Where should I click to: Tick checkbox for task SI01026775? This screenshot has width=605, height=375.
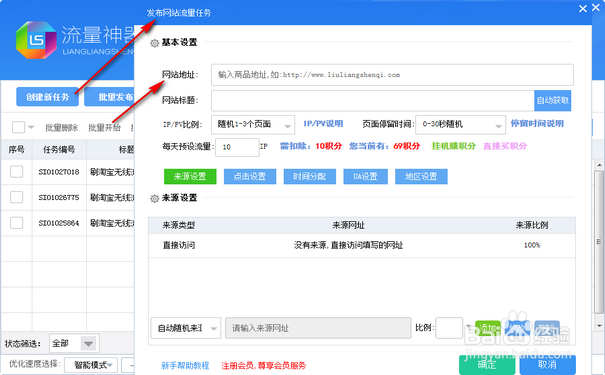click(17, 197)
